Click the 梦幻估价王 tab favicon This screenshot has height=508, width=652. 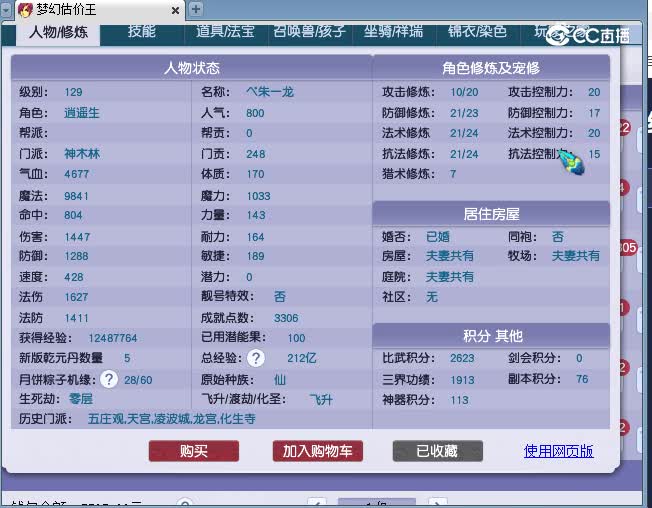[25, 10]
